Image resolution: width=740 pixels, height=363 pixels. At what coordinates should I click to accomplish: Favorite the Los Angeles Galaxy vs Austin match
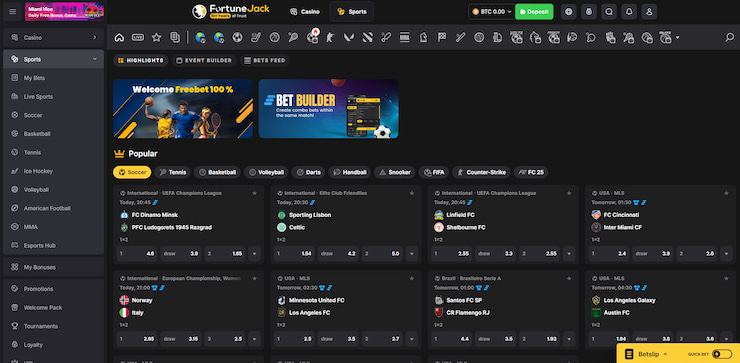726,279
